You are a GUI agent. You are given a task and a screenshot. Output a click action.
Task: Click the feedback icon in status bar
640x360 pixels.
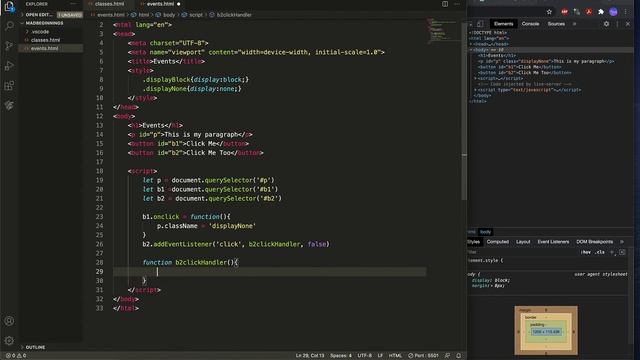point(447,356)
